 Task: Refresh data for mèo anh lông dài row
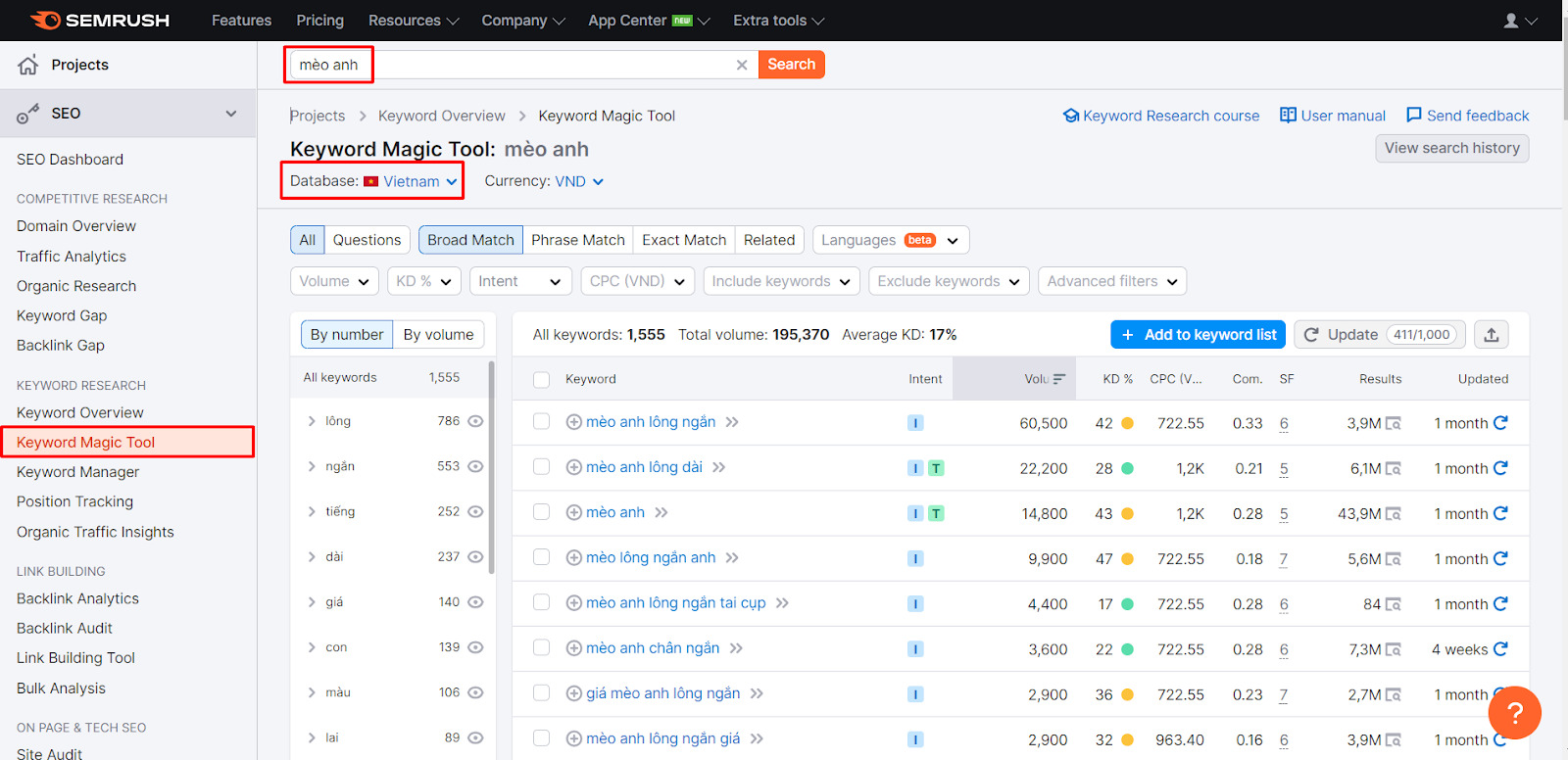click(1500, 467)
